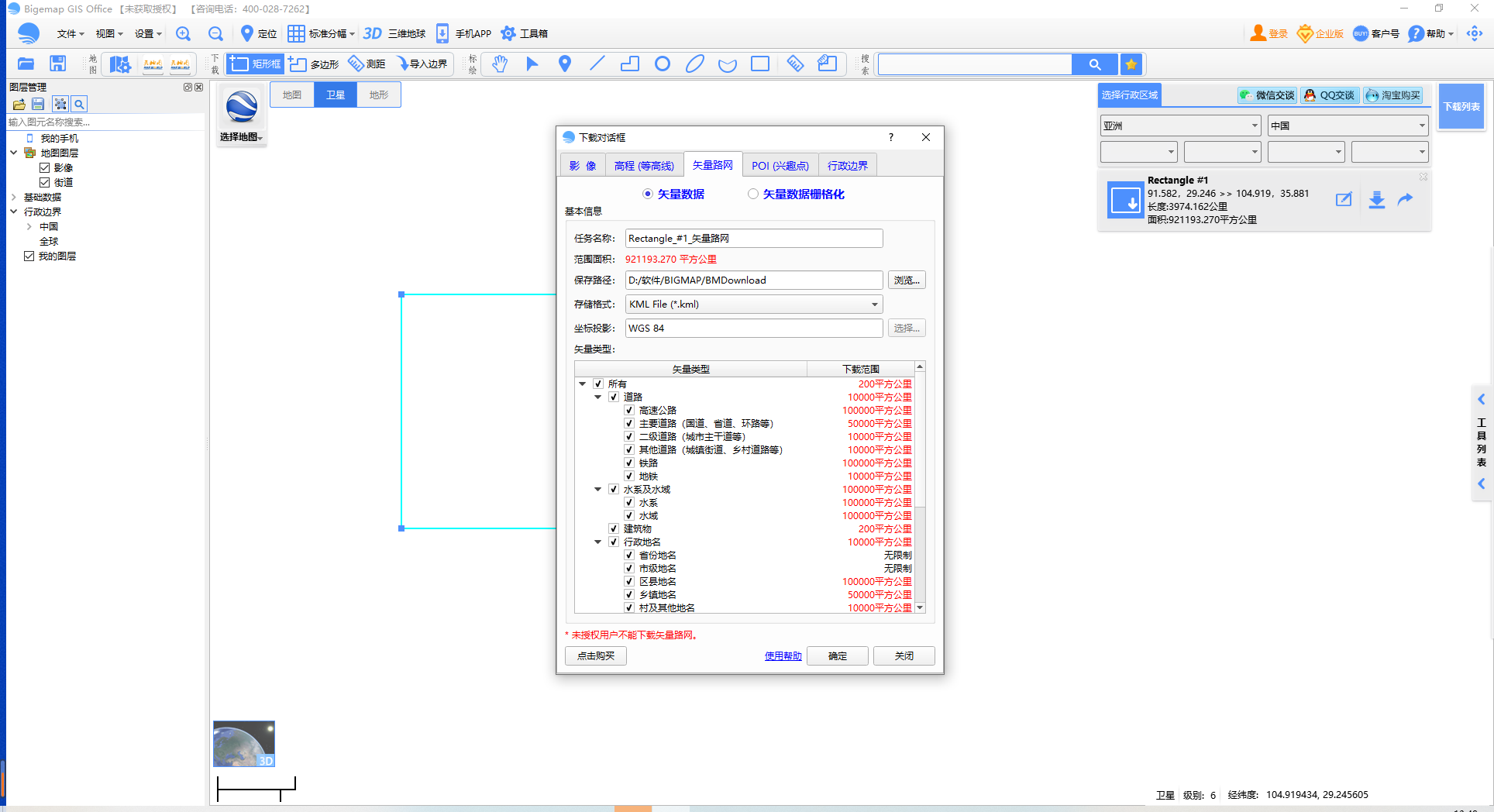
Task: Select 矢量数据栅格化 radio button
Action: (753, 194)
